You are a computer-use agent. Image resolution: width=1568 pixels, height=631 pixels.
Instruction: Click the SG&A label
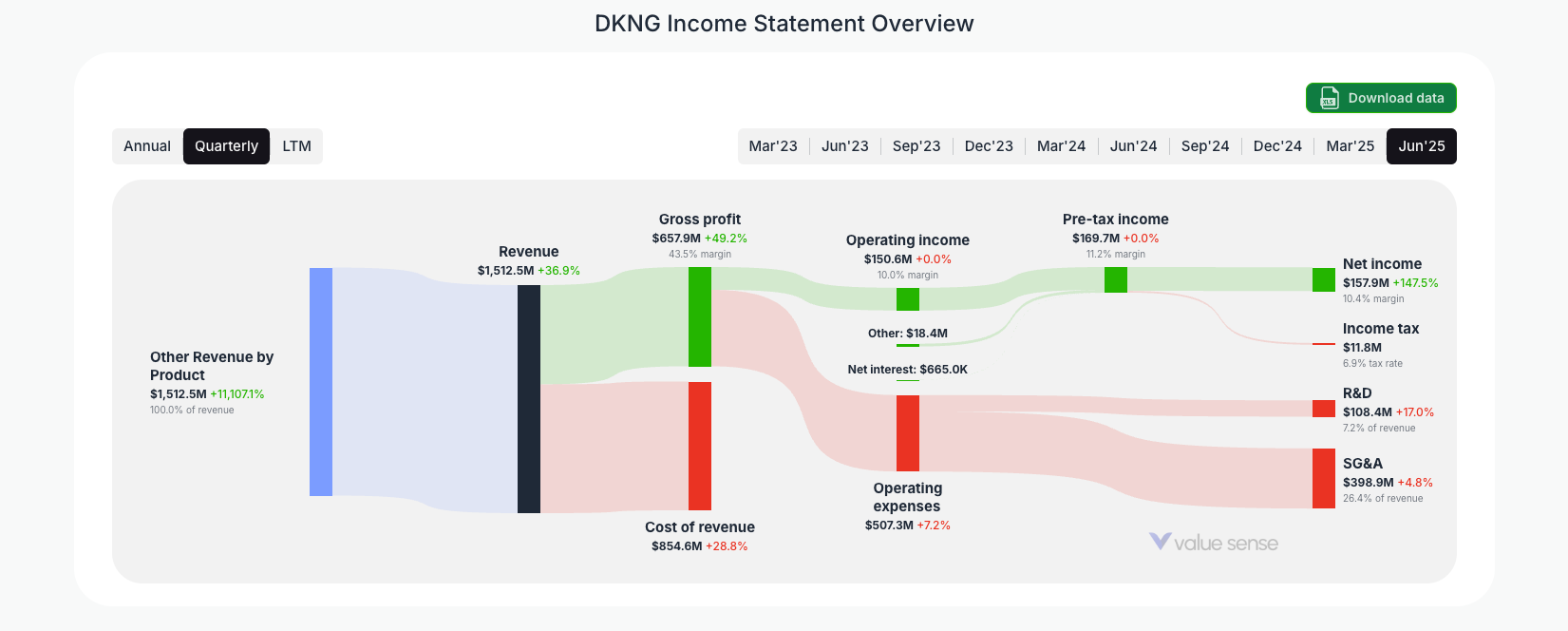click(x=1363, y=464)
